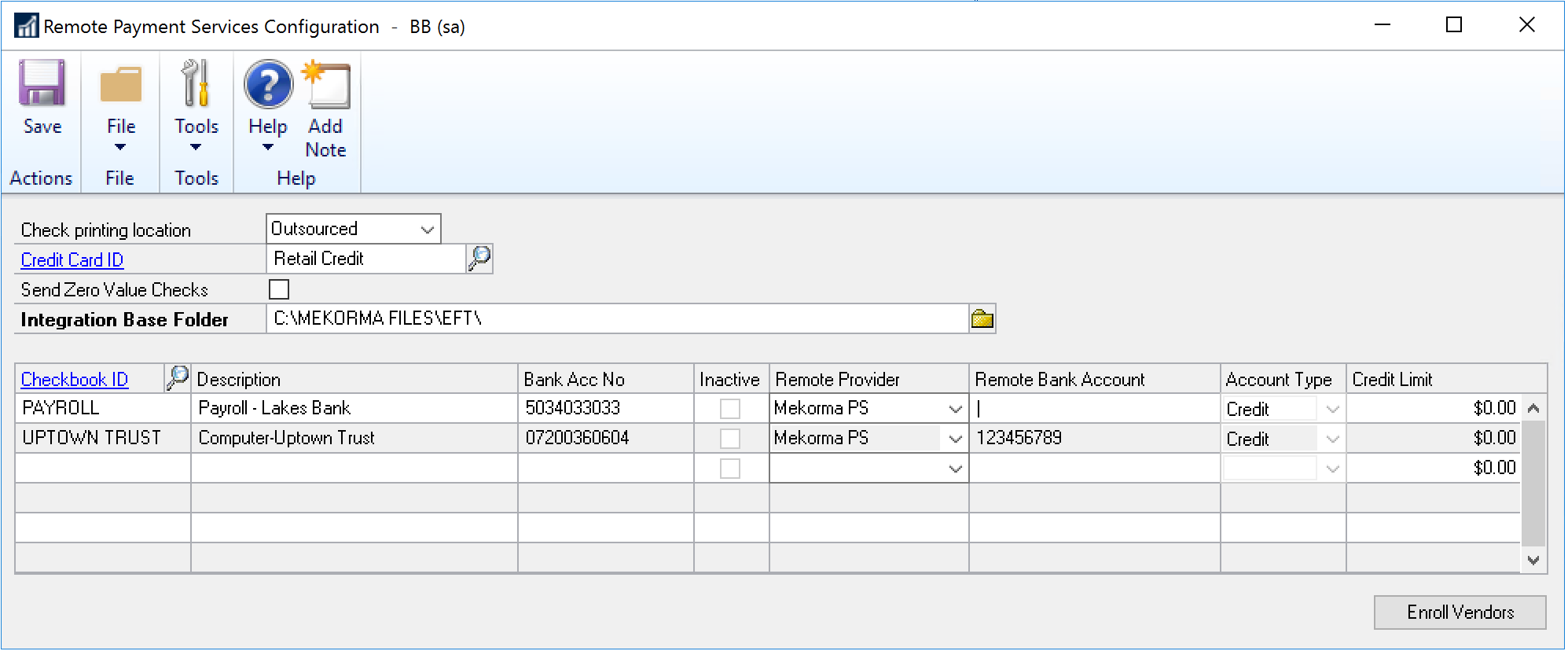Mark PAYROLL checkbook as Inactive
Screen dimensions: 1568x651
tap(730, 409)
